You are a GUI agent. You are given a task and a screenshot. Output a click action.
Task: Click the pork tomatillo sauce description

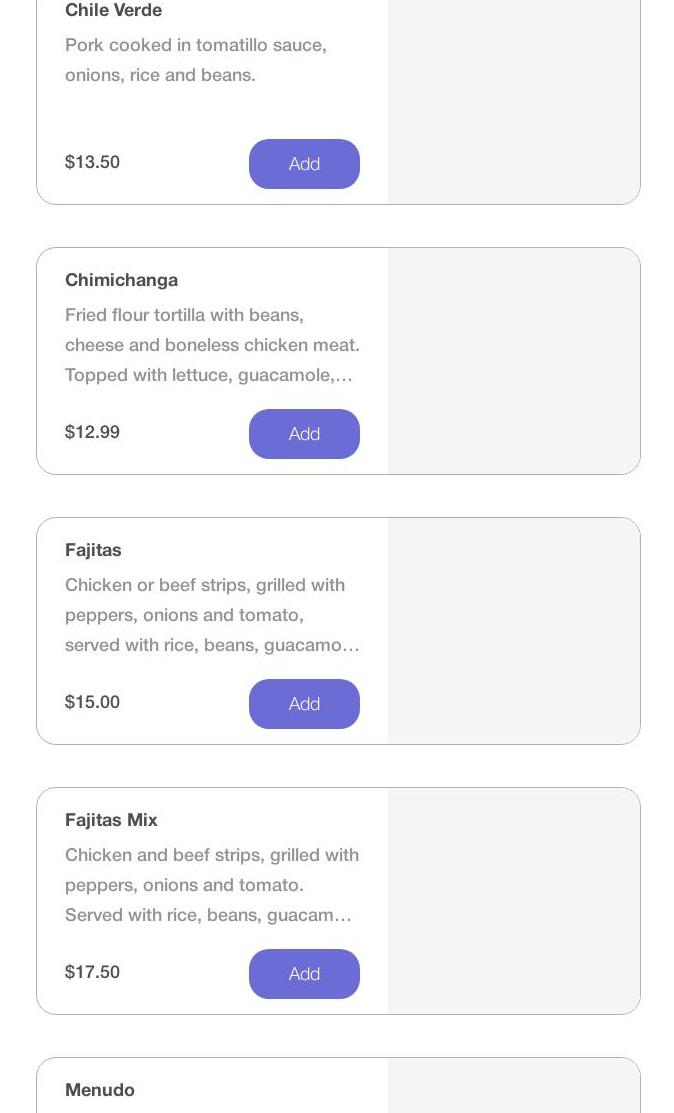pos(196,60)
